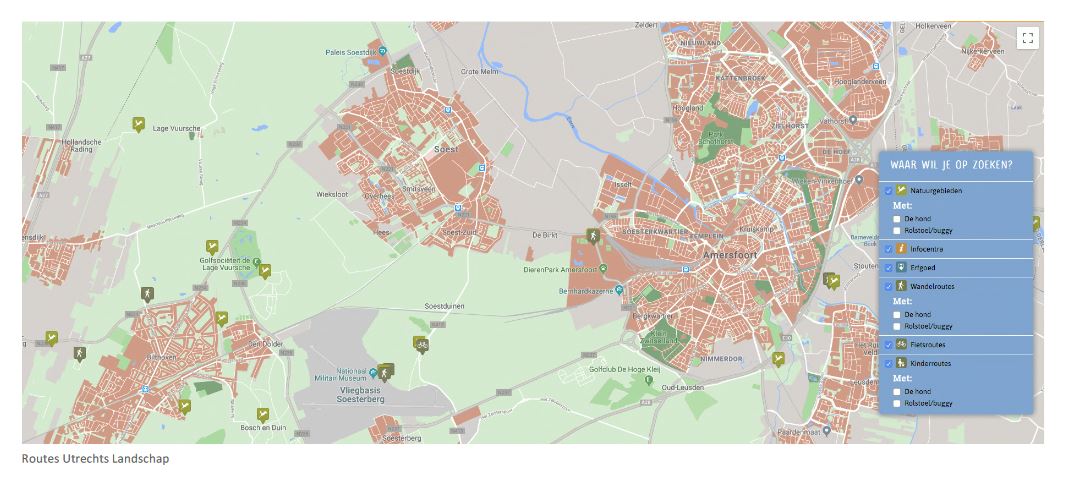Toggle the Infocentra checkbox off

click(888, 248)
